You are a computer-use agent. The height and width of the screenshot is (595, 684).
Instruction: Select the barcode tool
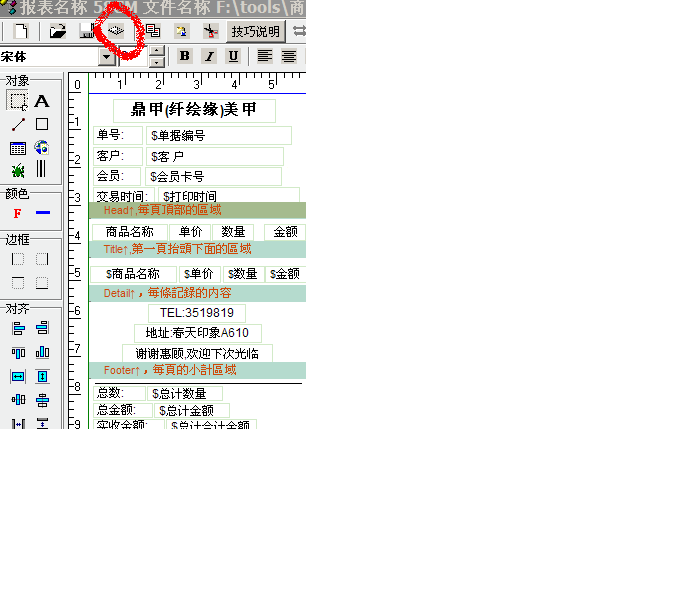[x=42, y=170]
